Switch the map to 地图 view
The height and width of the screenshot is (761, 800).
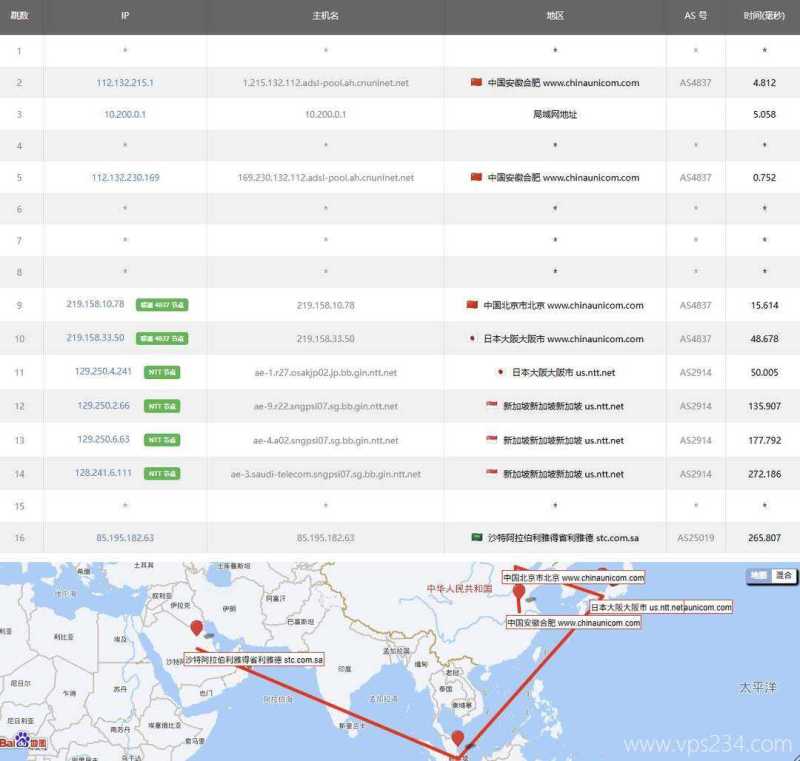[x=759, y=575]
